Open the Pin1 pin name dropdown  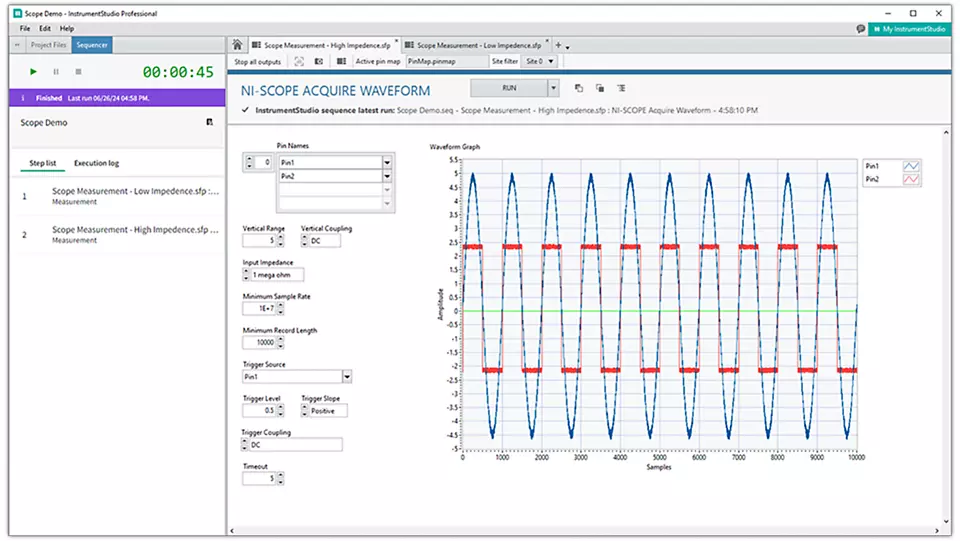pyautogui.click(x=387, y=162)
